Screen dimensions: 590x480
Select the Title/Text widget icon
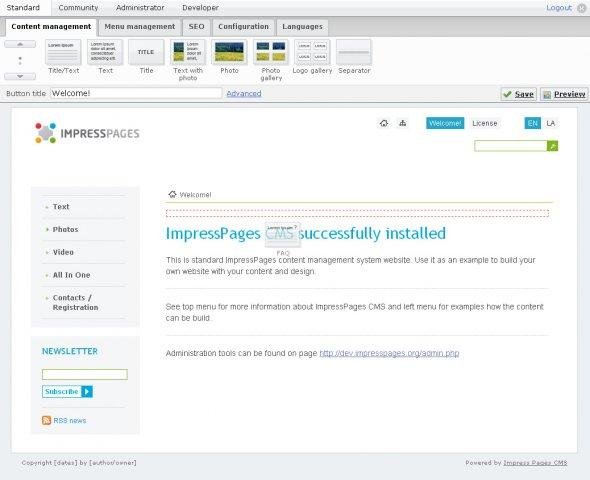pos(63,52)
